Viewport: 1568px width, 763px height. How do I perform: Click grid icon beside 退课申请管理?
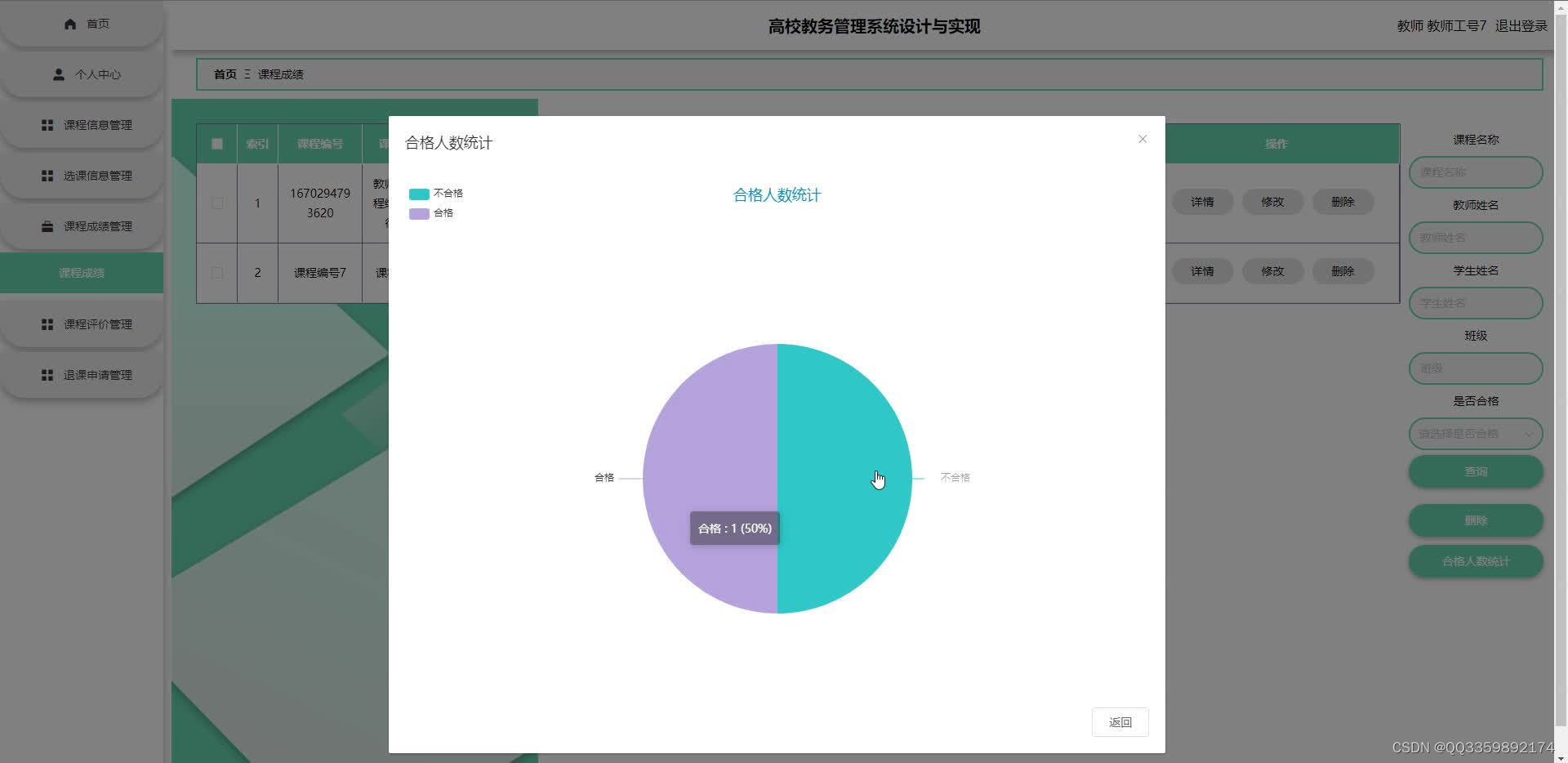pos(47,375)
